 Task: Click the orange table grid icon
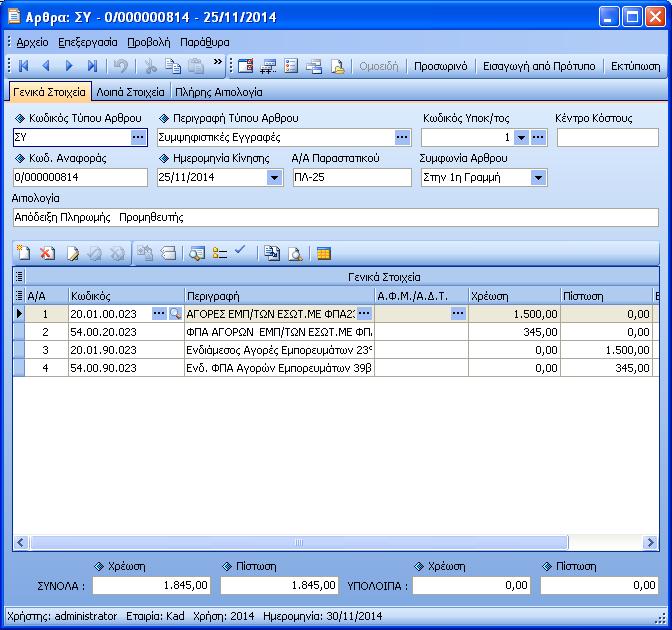(x=324, y=254)
